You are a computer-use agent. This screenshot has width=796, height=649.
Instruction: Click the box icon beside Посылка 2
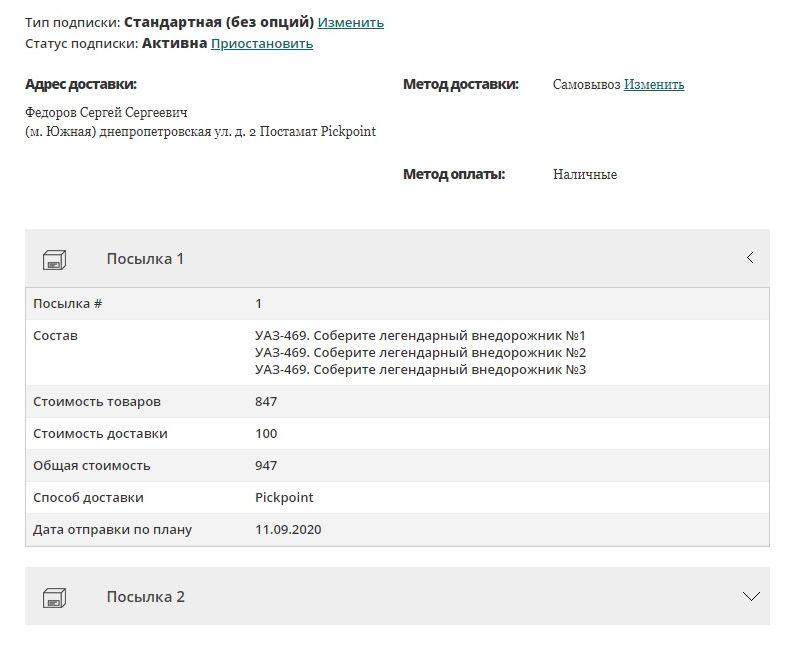54,598
